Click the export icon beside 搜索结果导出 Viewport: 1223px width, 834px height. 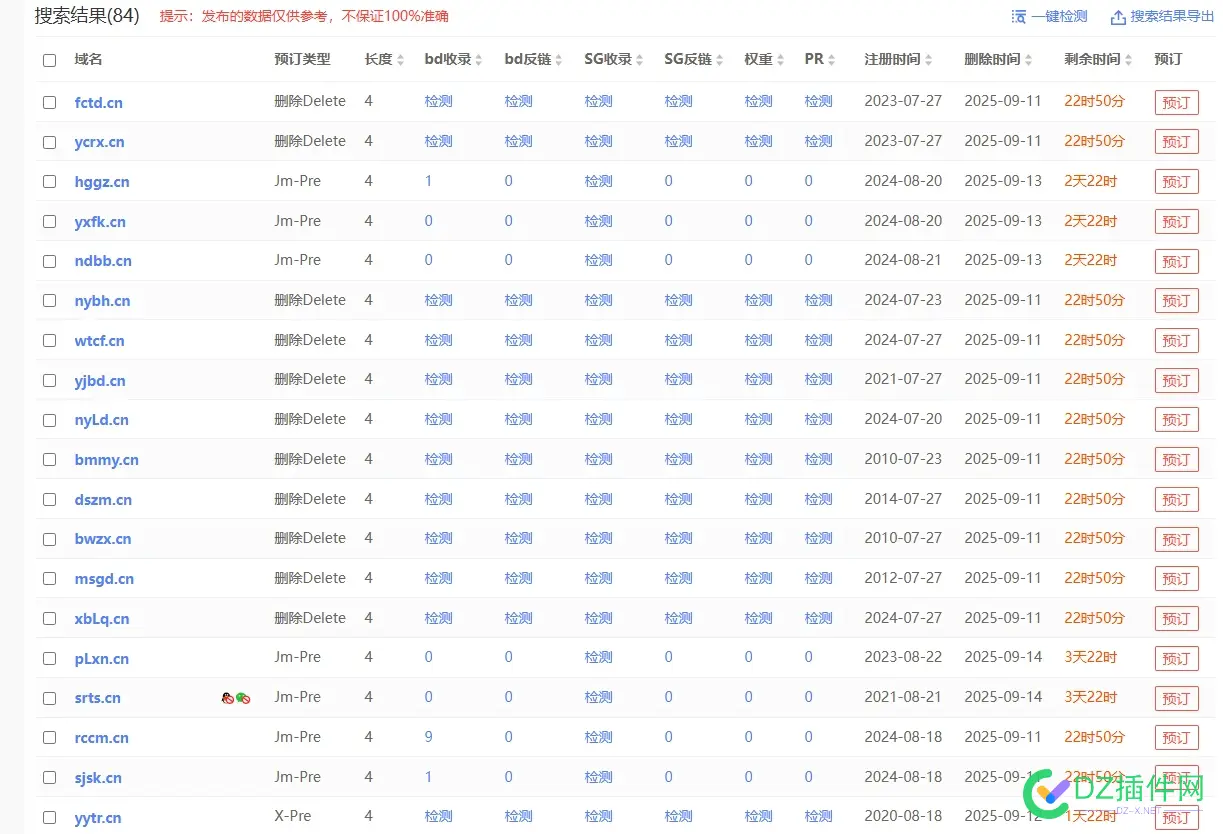tap(1118, 16)
